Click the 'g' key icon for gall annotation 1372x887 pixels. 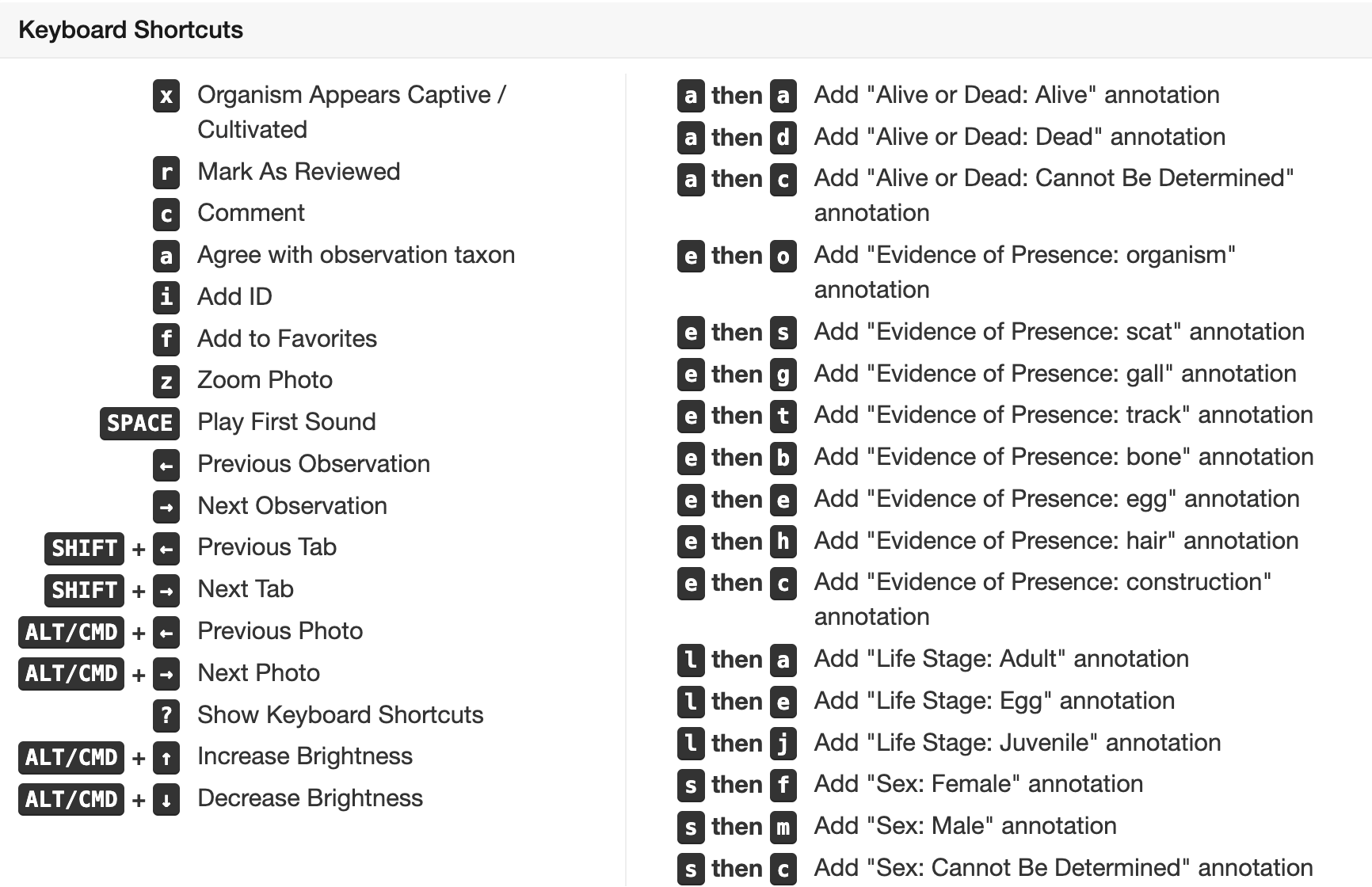[x=783, y=375]
